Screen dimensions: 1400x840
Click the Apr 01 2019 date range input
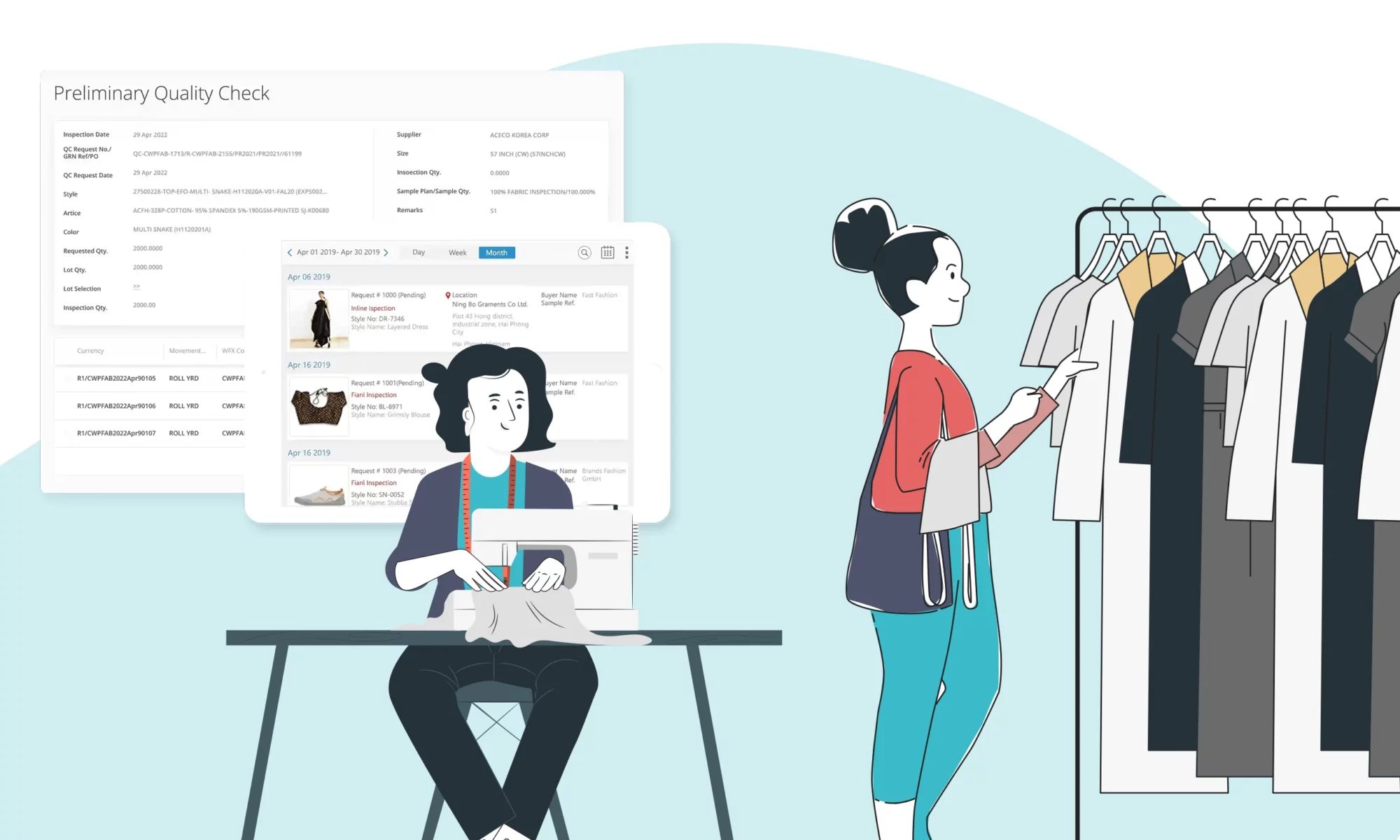tap(339, 252)
